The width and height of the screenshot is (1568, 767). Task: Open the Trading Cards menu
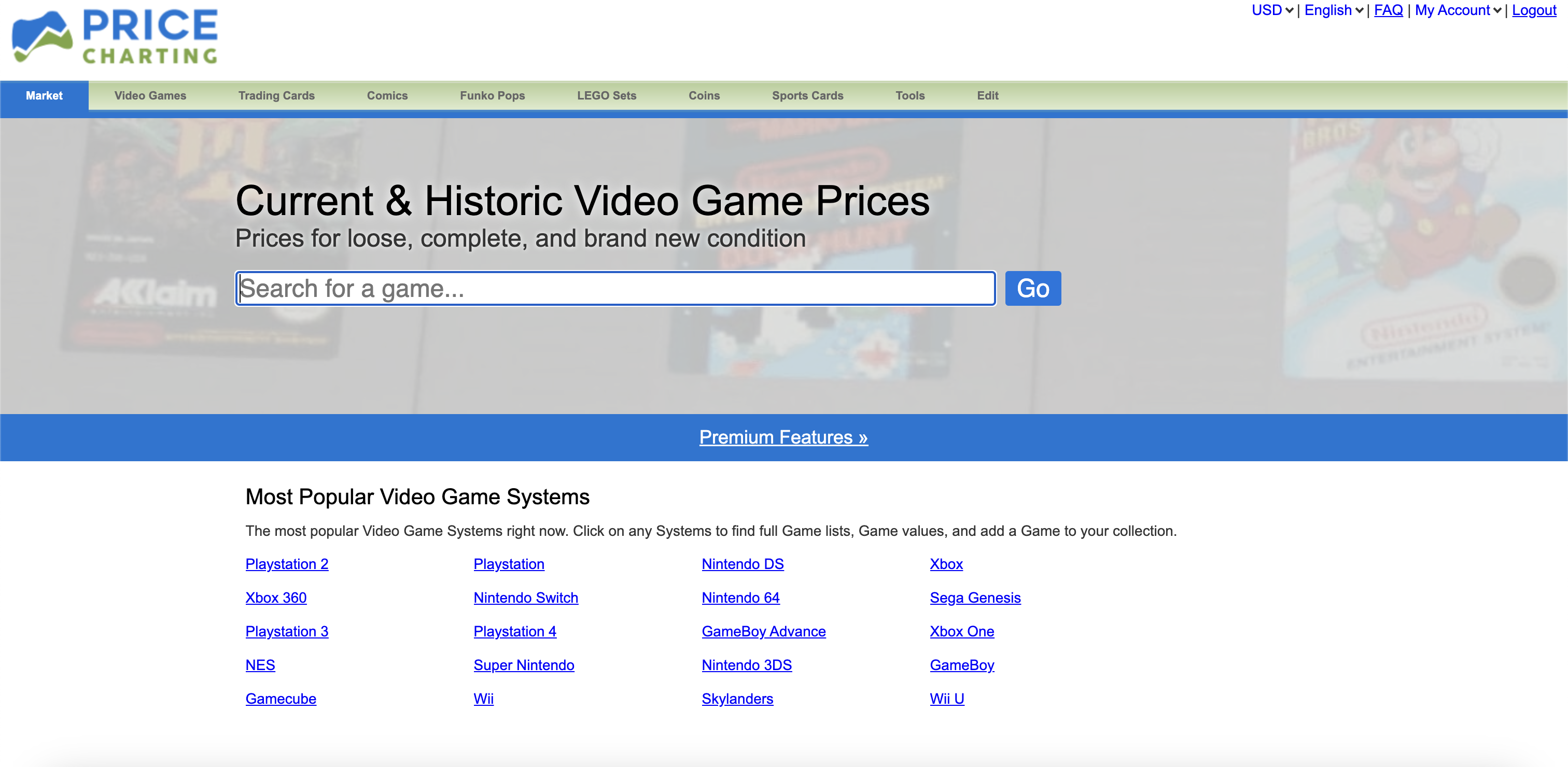pyautogui.click(x=276, y=95)
